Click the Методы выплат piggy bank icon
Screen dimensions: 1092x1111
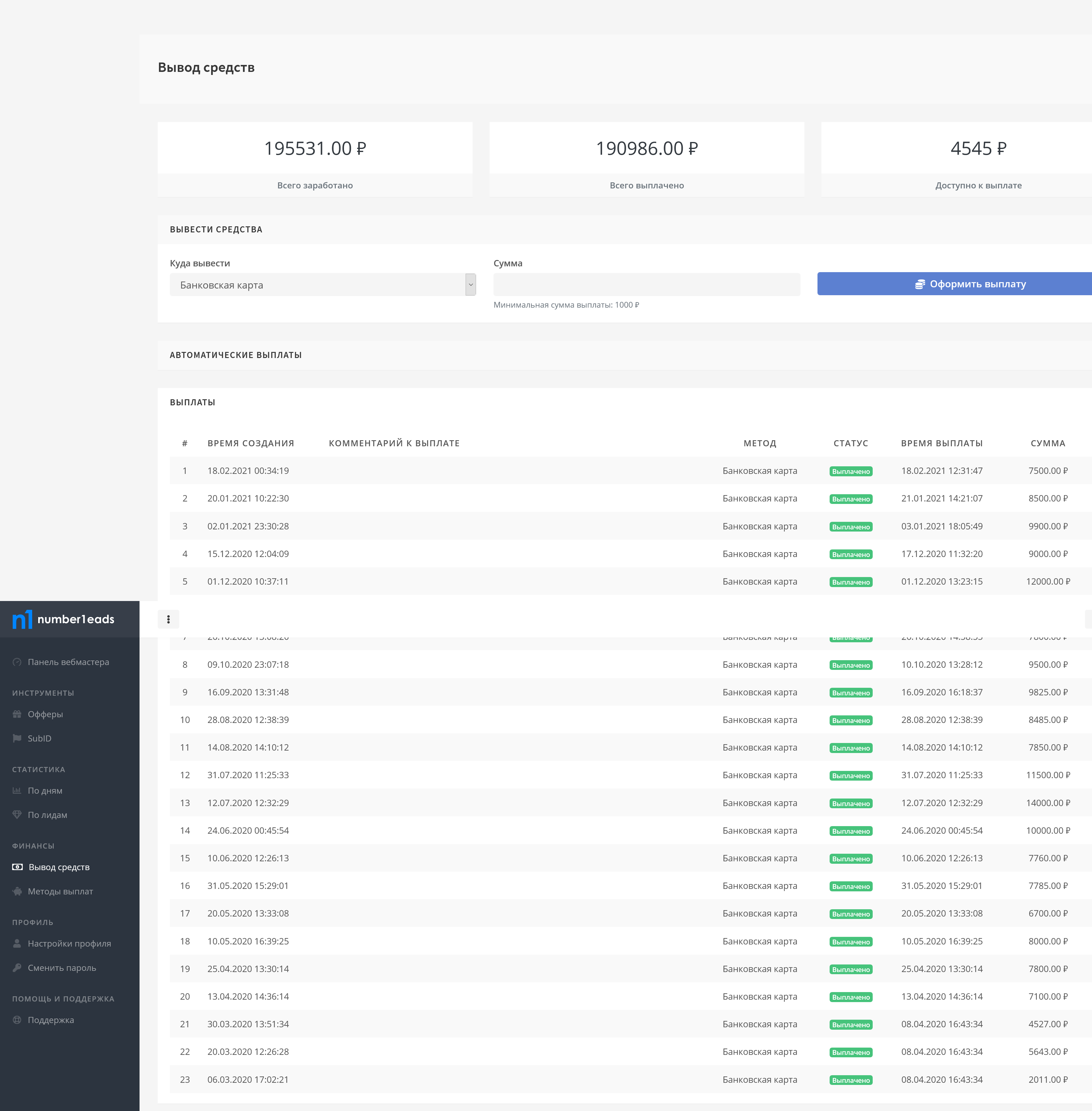pos(17,891)
